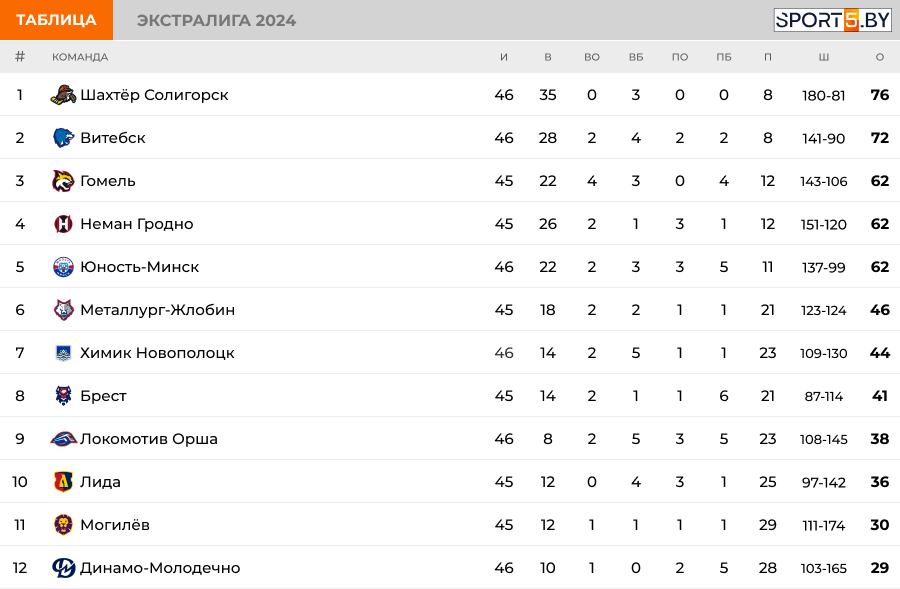Screen dimensions: 900x589
Task: Click the Локомотив Орша logo icon
Action: tap(63, 439)
